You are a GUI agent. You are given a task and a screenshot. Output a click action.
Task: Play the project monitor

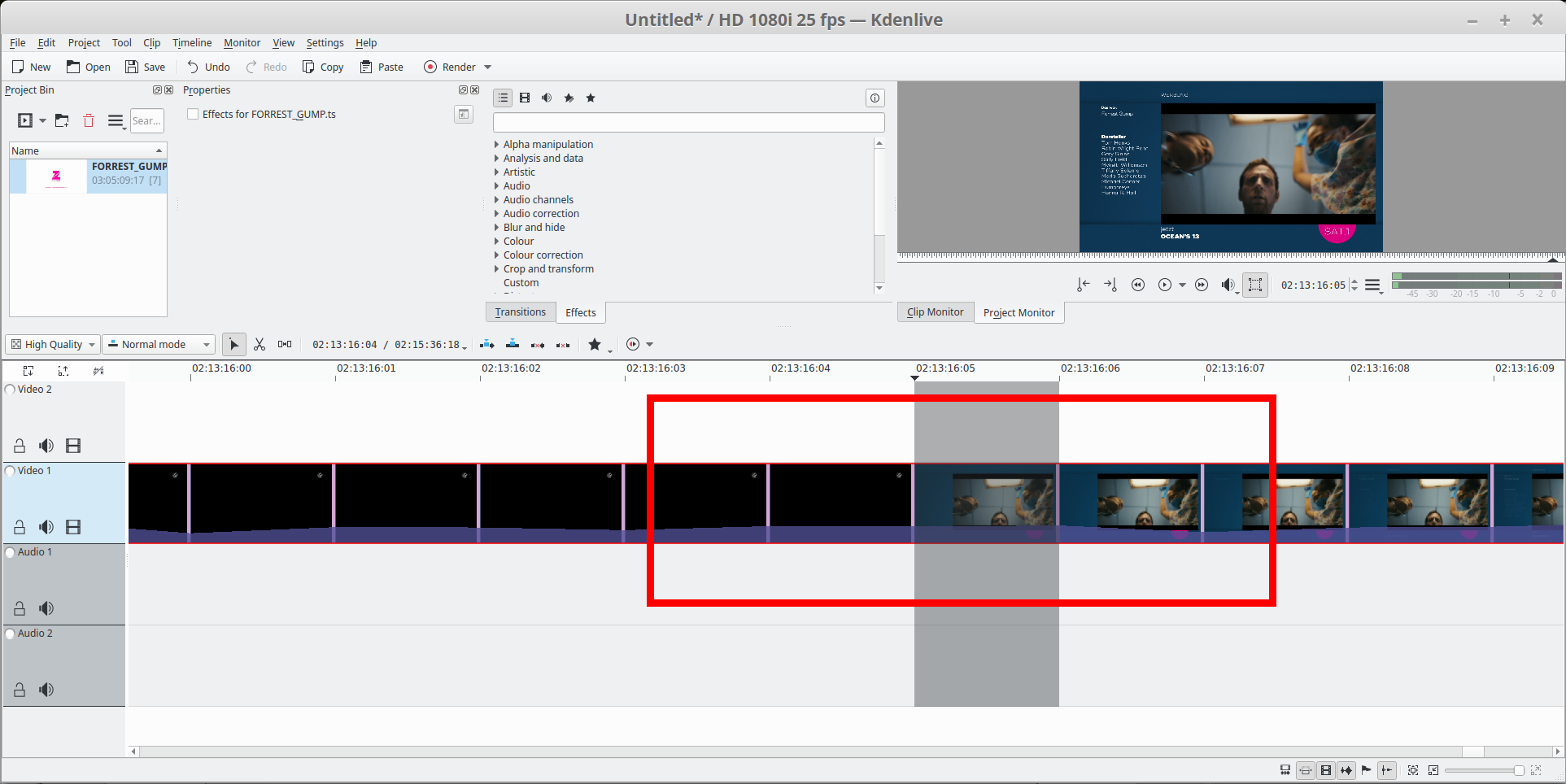point(1165,285)
